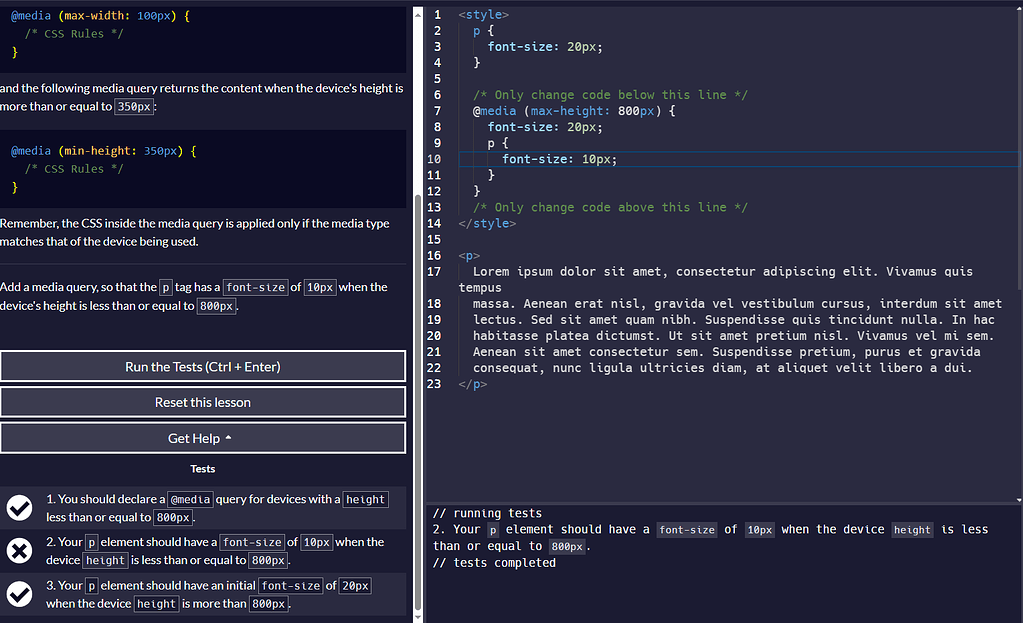The height and width of the screenshot is (623, 1023).
Task: Expand the Get Help dropdown
Action: coord(202,437)
